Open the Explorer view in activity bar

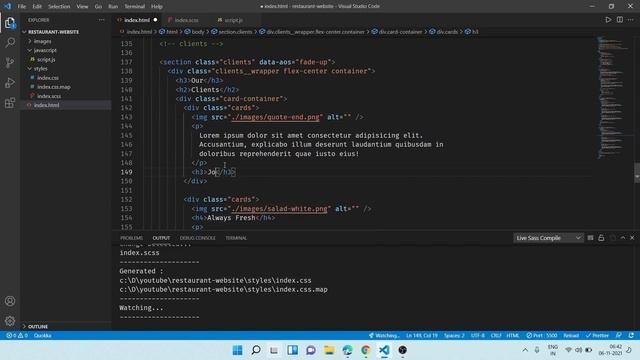[x=10, y=22]
